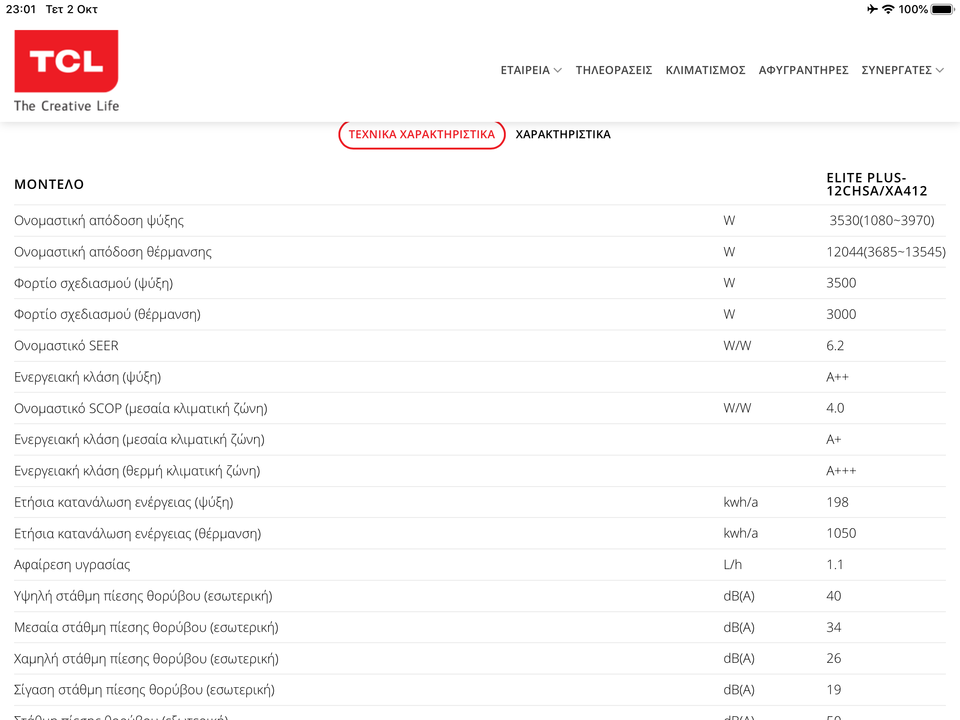Click Ετήσια κατανάλωση ενέργειας (θέρμανση) label
The width and height of the screenshot is (960, 720).
[x=138, y=534]
